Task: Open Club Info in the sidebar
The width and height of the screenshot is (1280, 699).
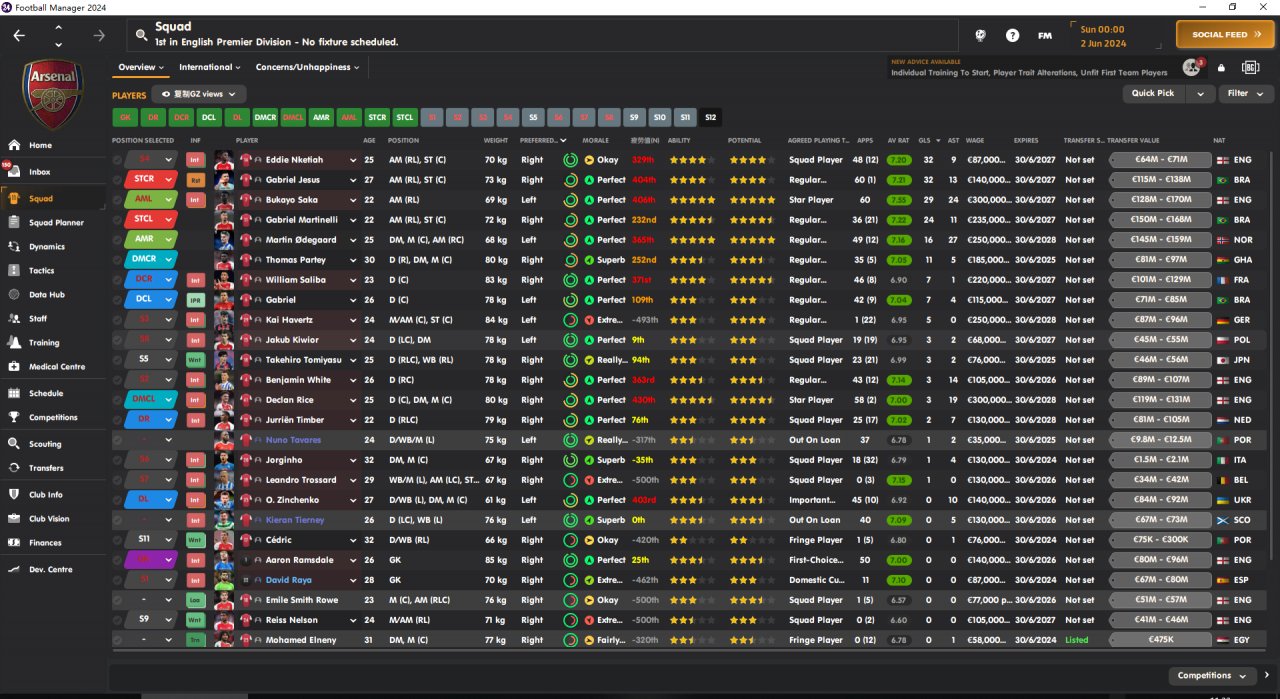Action: (55, 494)
